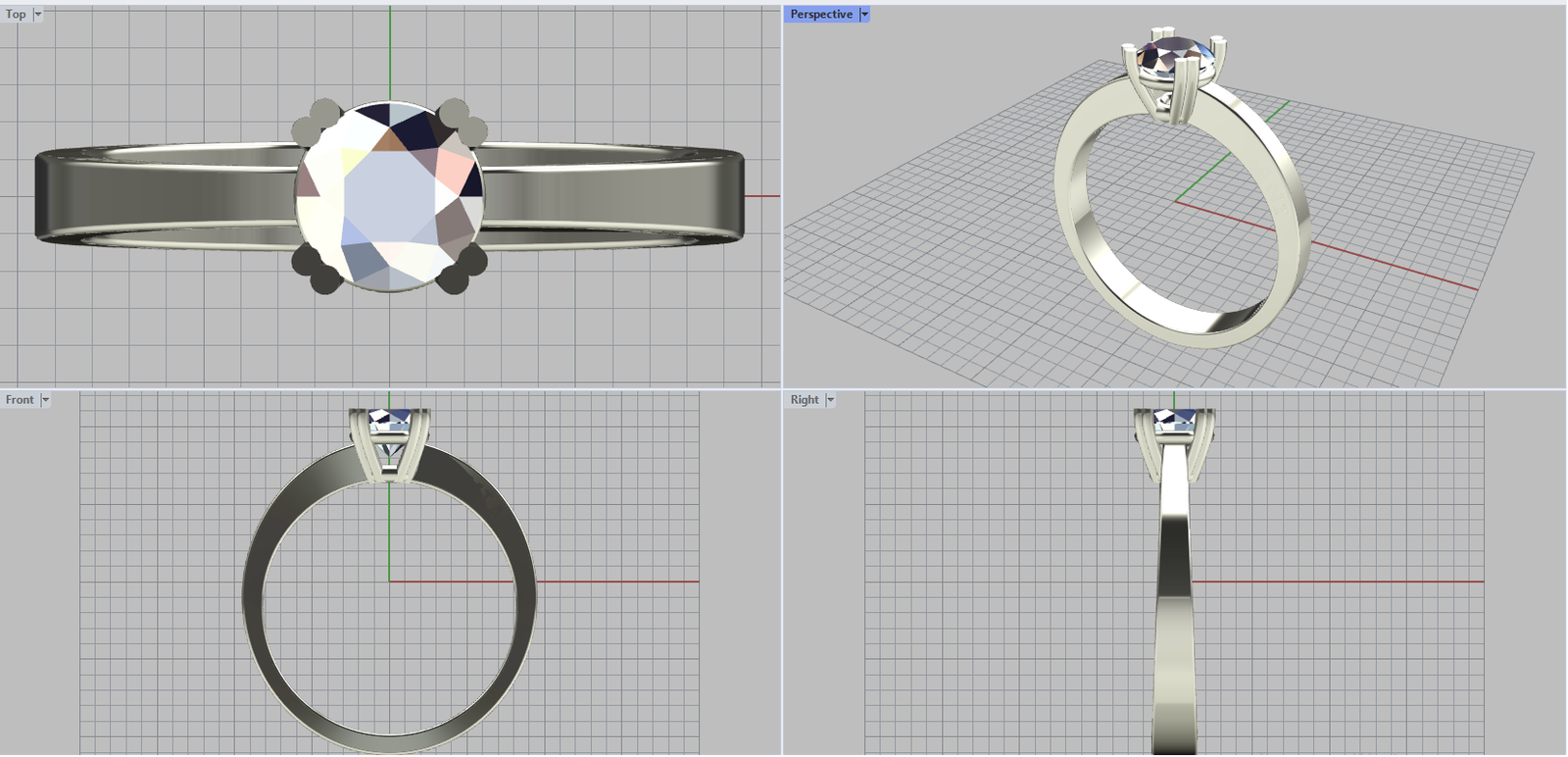This screenshot has height=757, width=1568.
Task: Select the ring shank in Right viewport
Action: [1174, 608]
